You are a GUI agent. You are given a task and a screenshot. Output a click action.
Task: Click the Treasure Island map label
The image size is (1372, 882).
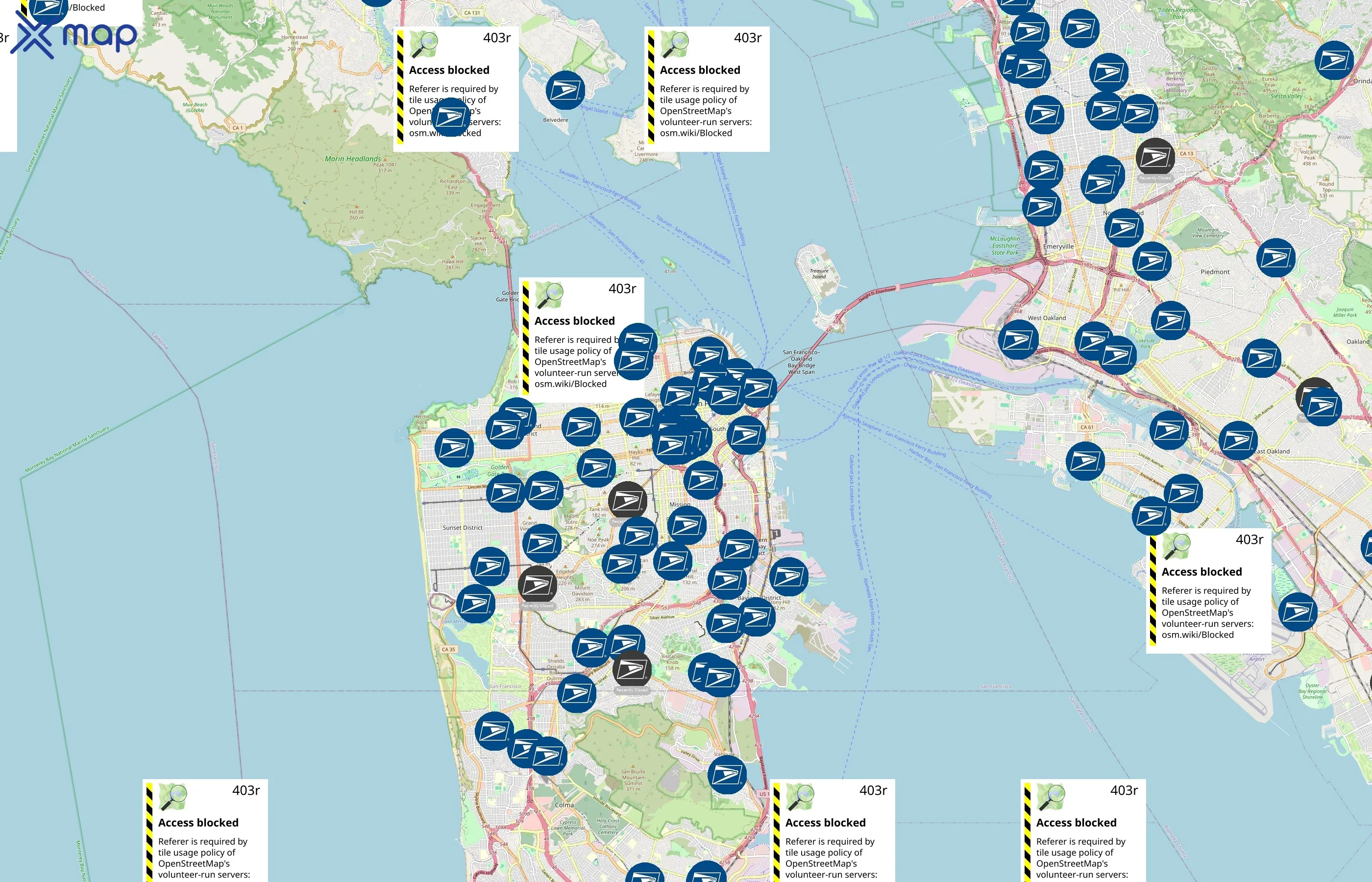tap(819, 274)
